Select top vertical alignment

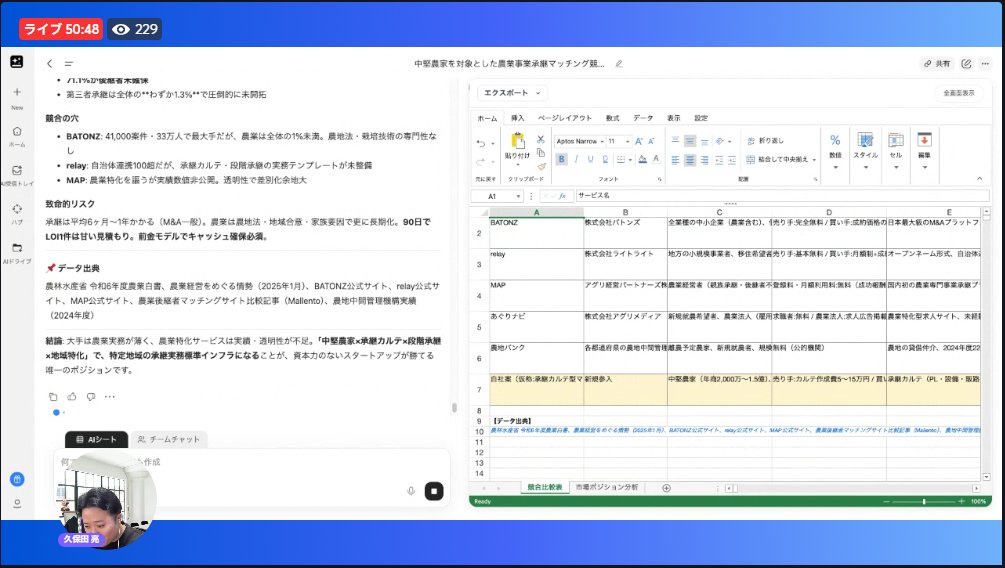point(675,140)
